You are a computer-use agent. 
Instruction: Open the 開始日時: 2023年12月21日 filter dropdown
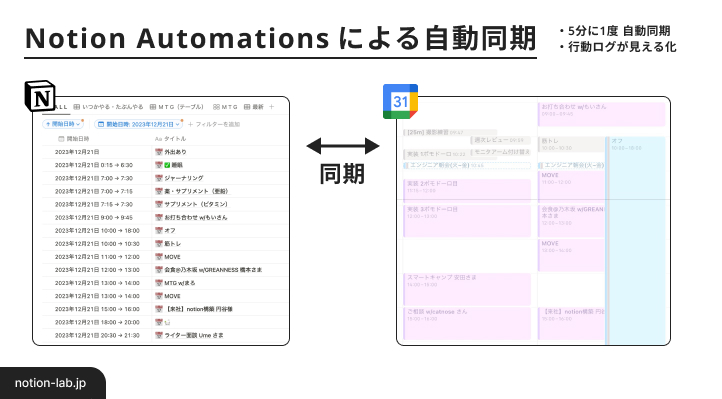[x=139, y=124]
